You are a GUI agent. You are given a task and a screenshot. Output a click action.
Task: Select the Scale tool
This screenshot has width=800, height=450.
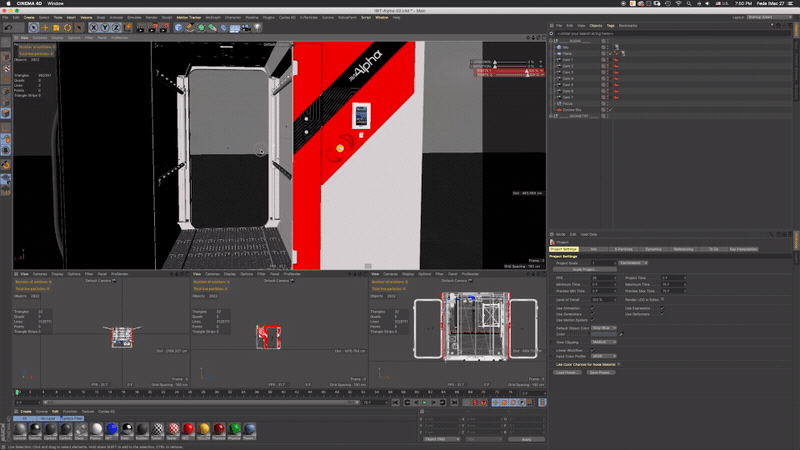click(56, 28)
